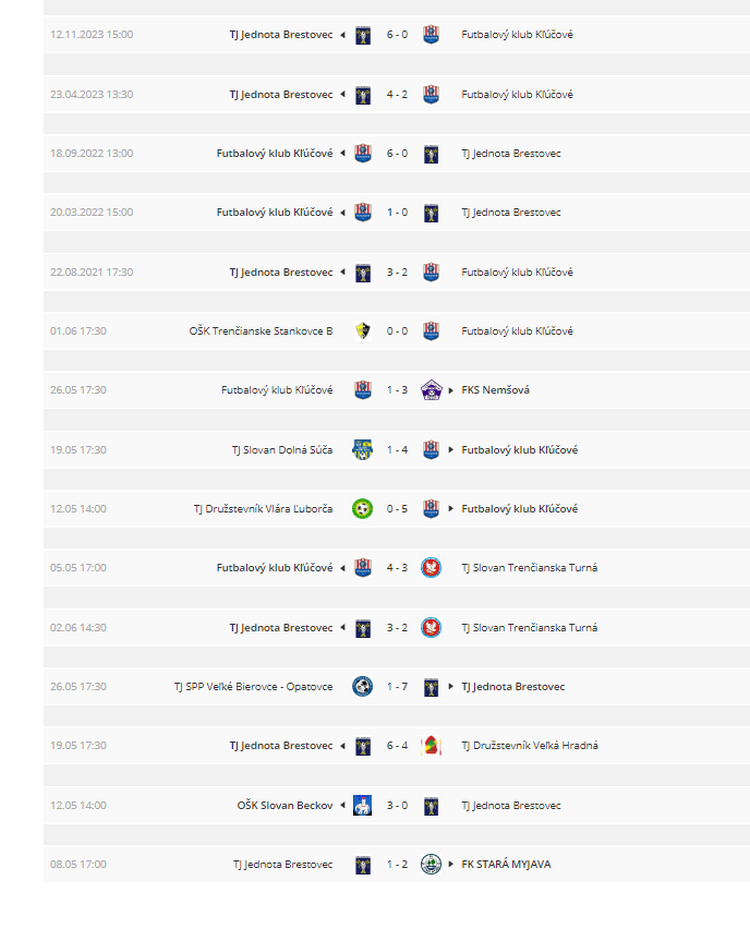Image resolution: width=750 pixels, height=929 pixels.
Task: Click OŠK Slovan Beckov club crest
Action: pos(363,805)
